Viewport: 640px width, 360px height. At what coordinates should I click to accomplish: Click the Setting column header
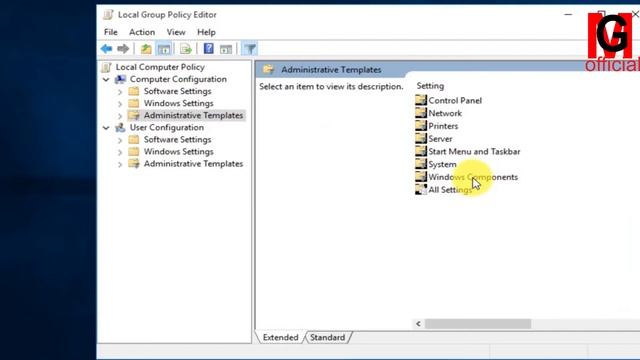pos(430,86)
